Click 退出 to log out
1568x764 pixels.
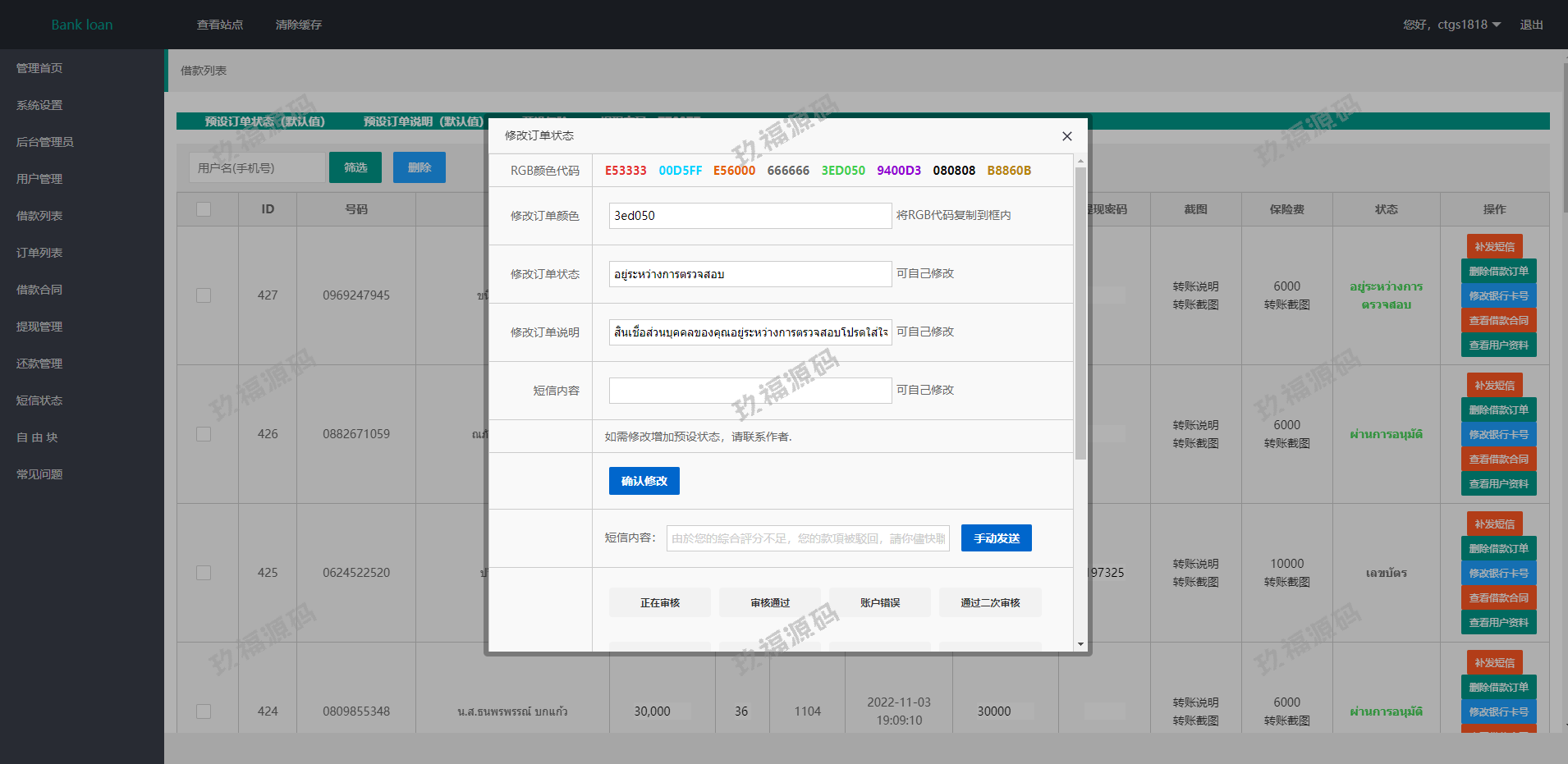tap(1531, 25)
